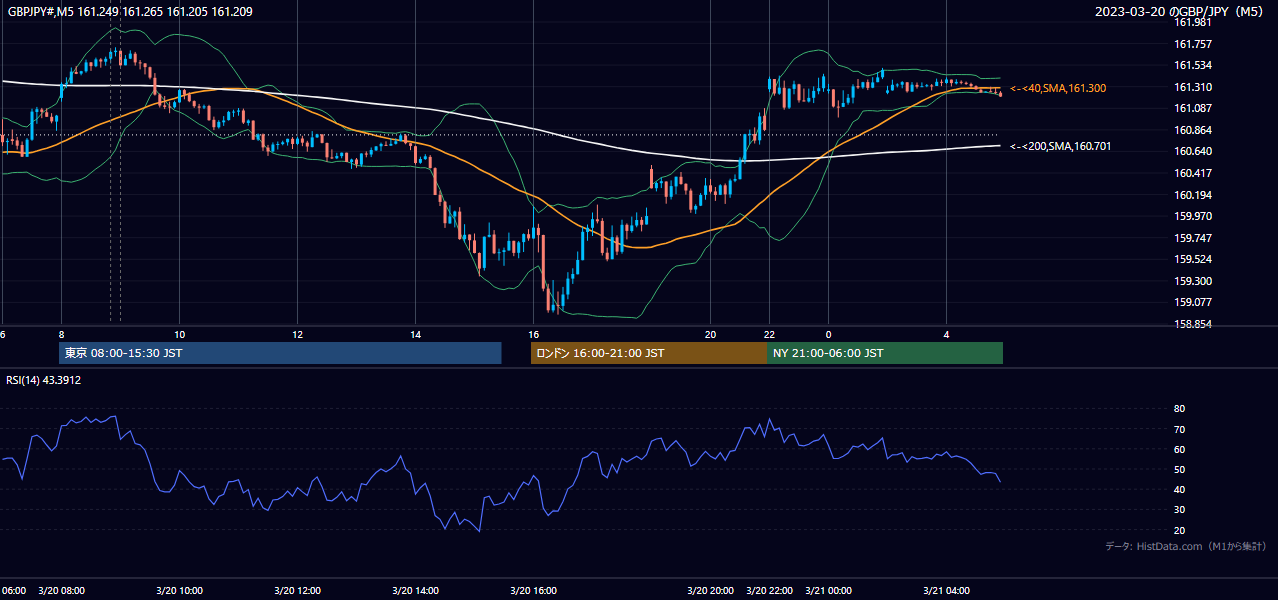Click the 3/20 20:00 time label
This screenshot has width=1278, height=600.
point(710,591)
